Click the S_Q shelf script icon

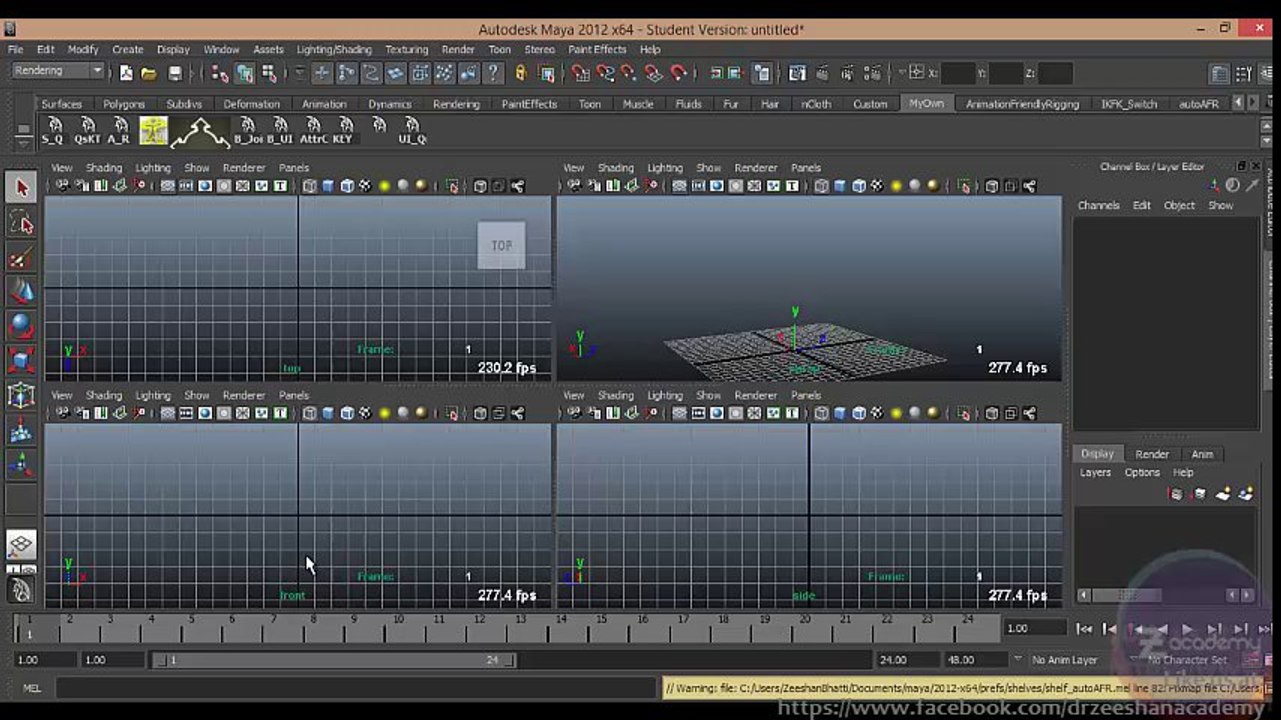[54, 131]
